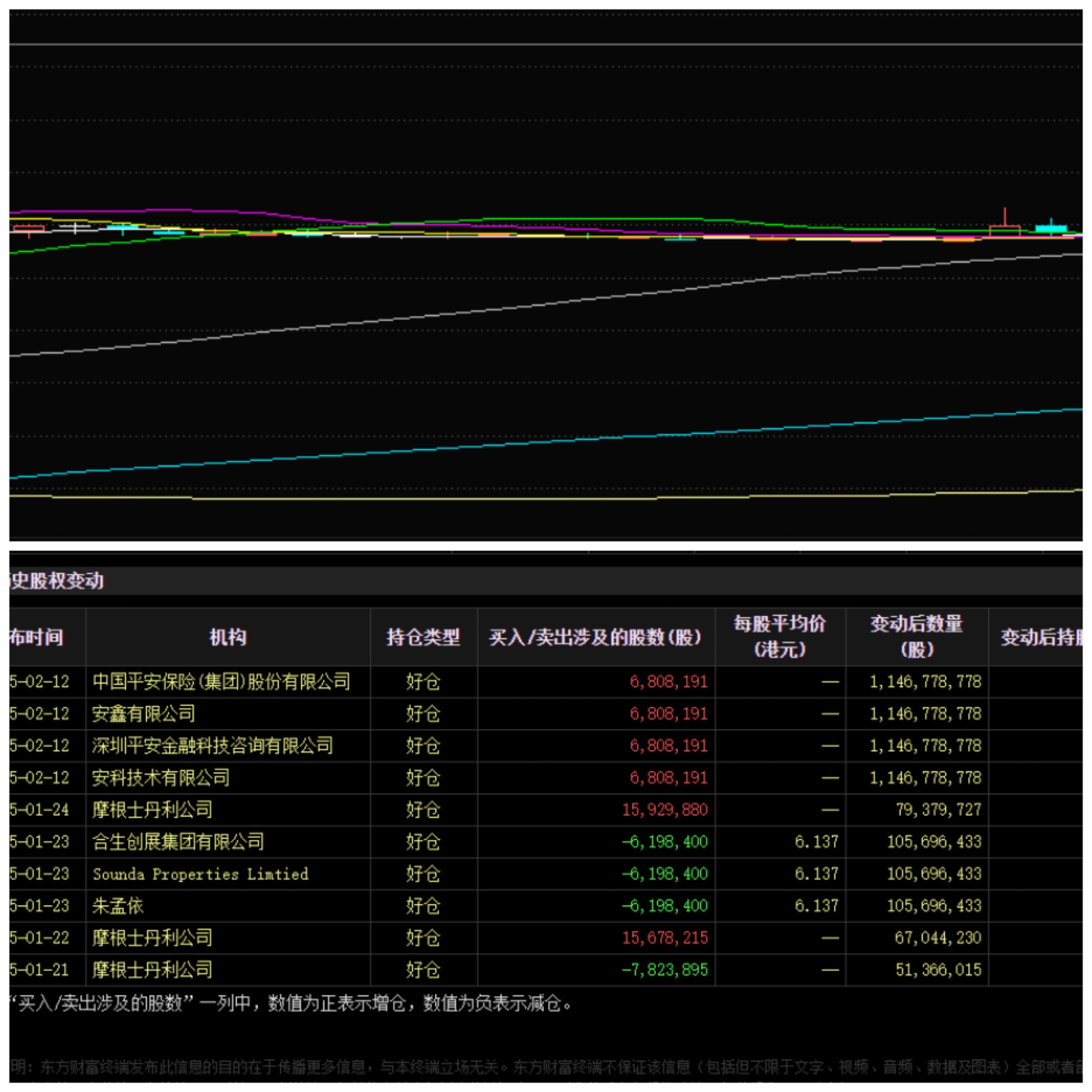This screenshot has height=1092, width=1092.
Task: Click the 史股权变动 section title
Action: point(57,580)
